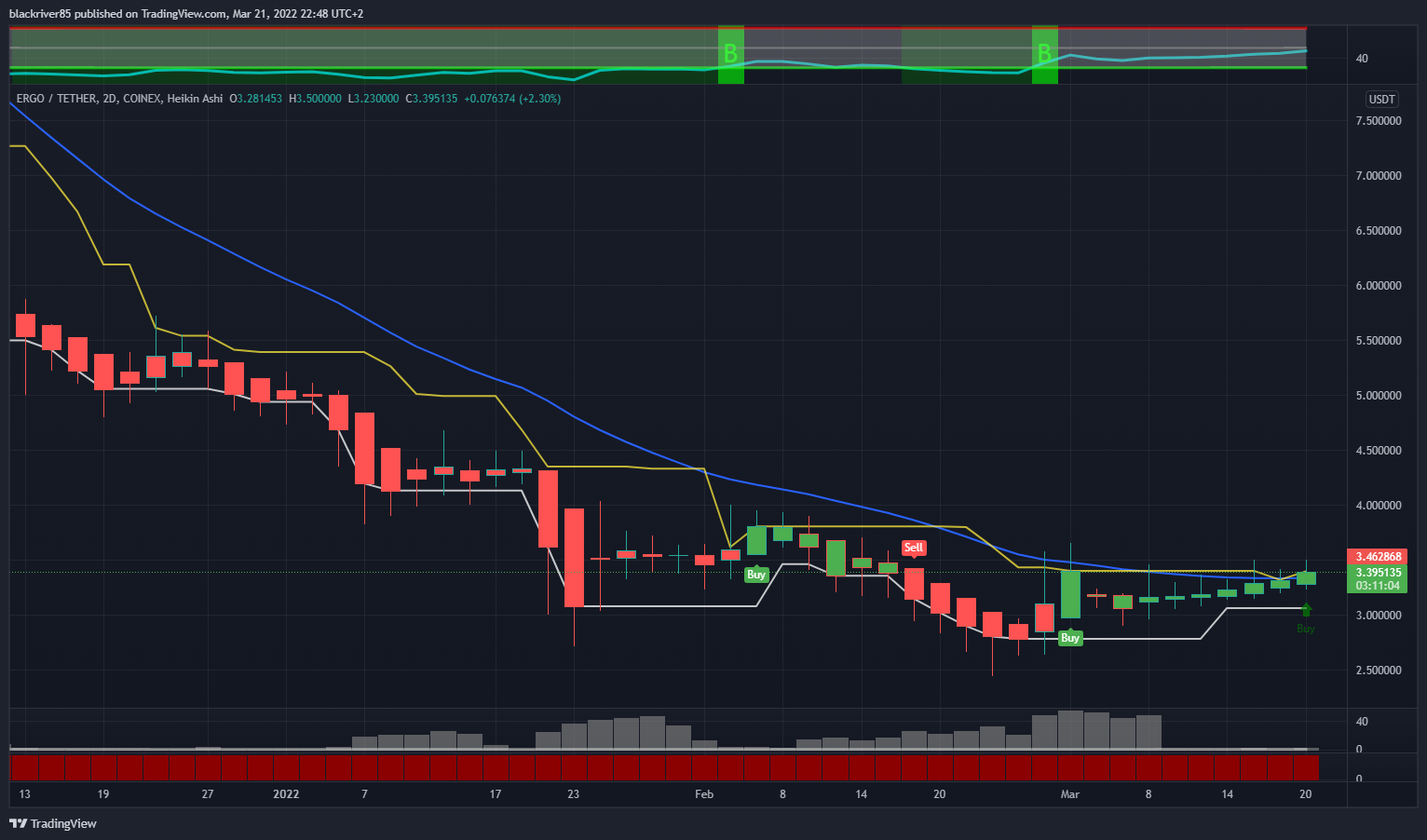Select the green 3.395135 current price label
Screen dimensions: 1427x840
pyautogui.click(x=1379, y=572)
